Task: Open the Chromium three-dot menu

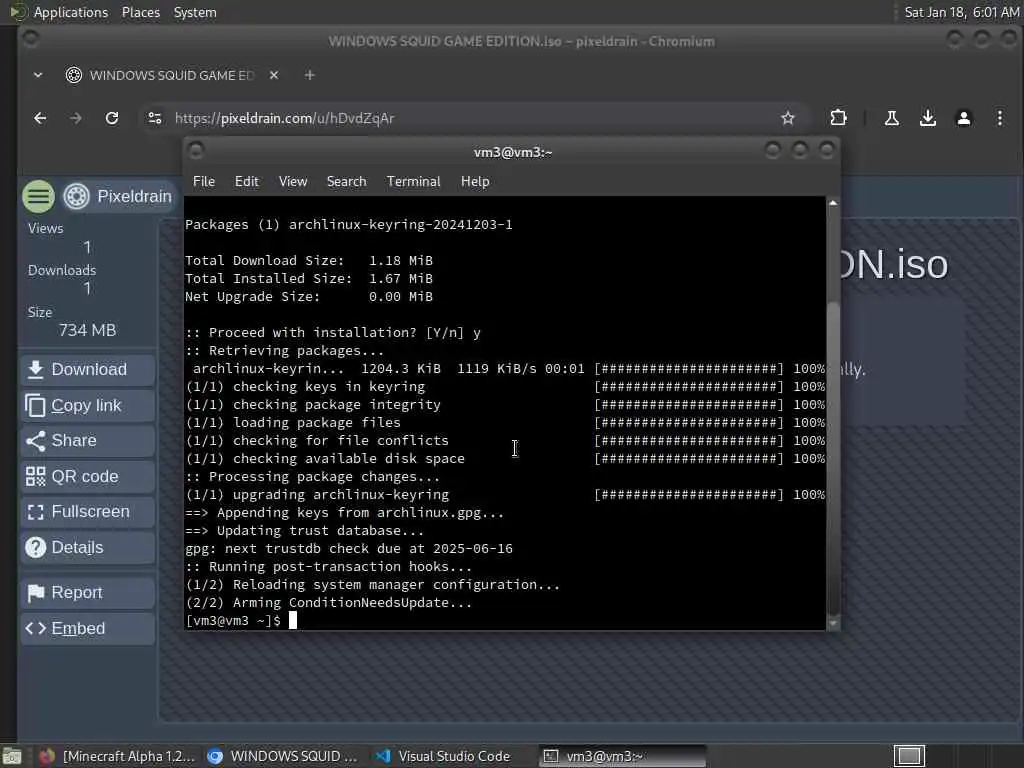Action: pos(1000,118)
